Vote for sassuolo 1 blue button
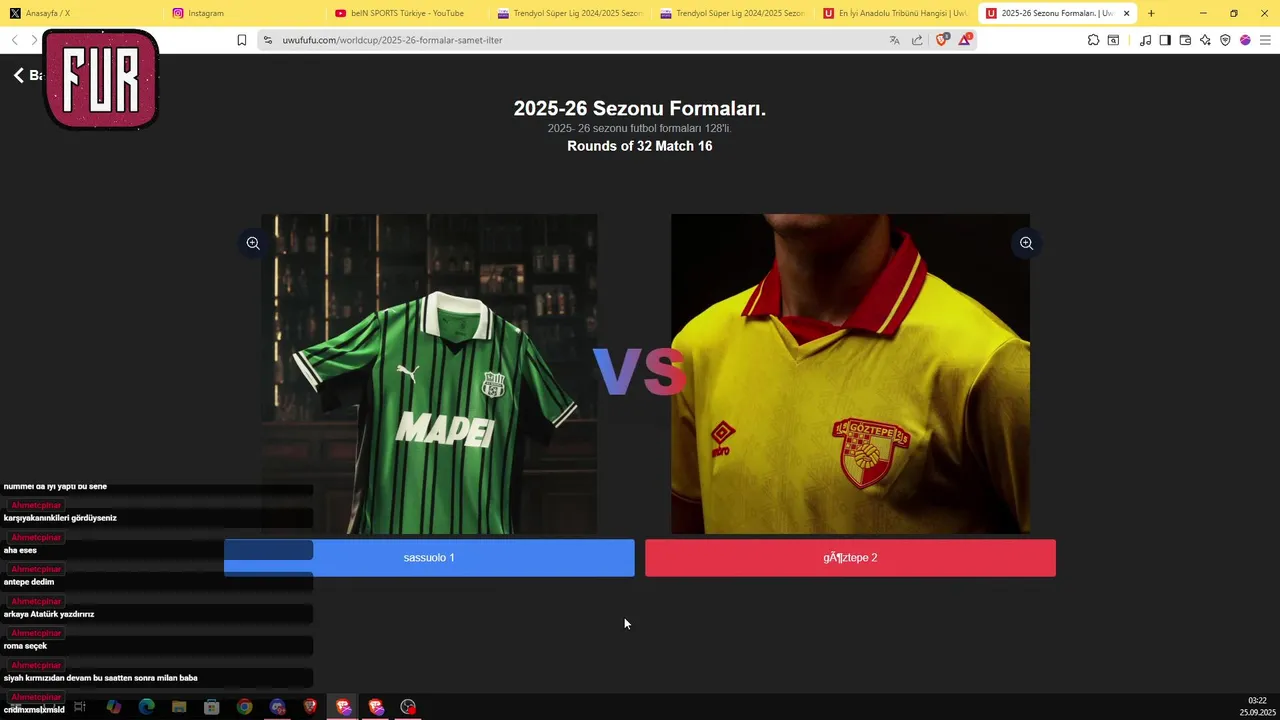 (429, 558)
